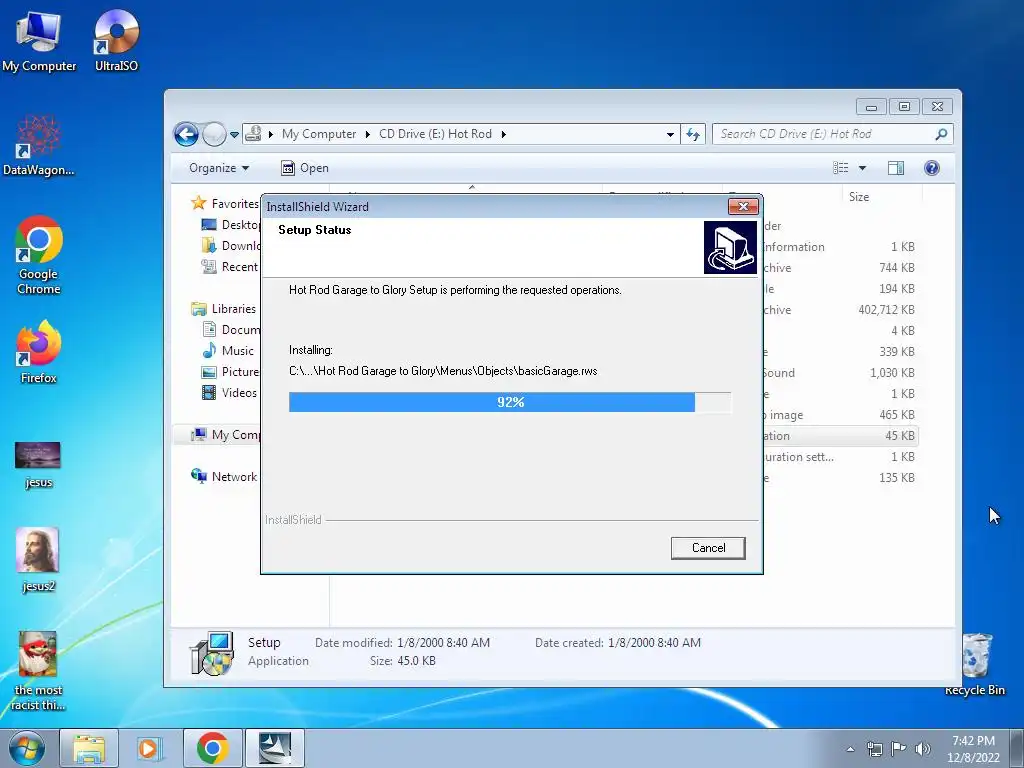
Task: Click the search magnifier icon
Action: pos(941,134)
